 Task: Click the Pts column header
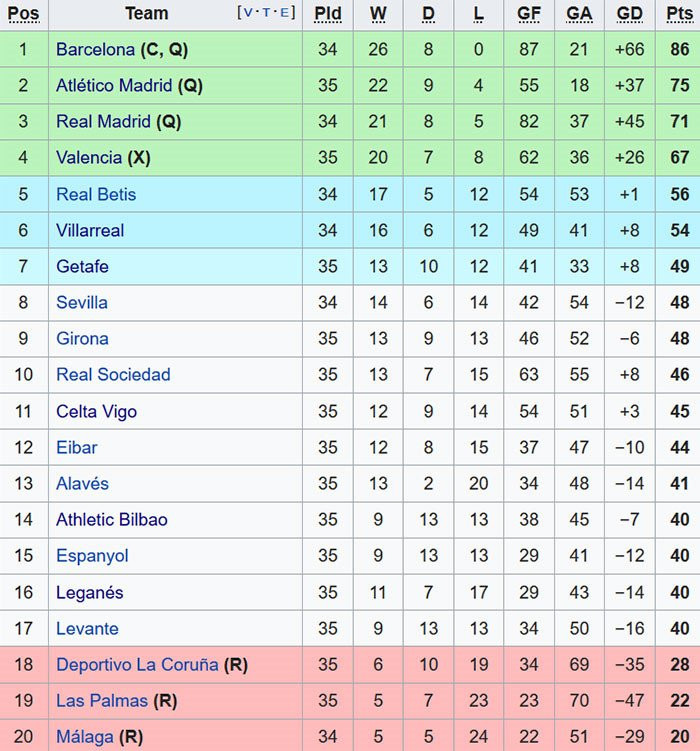tap(679, 14)
